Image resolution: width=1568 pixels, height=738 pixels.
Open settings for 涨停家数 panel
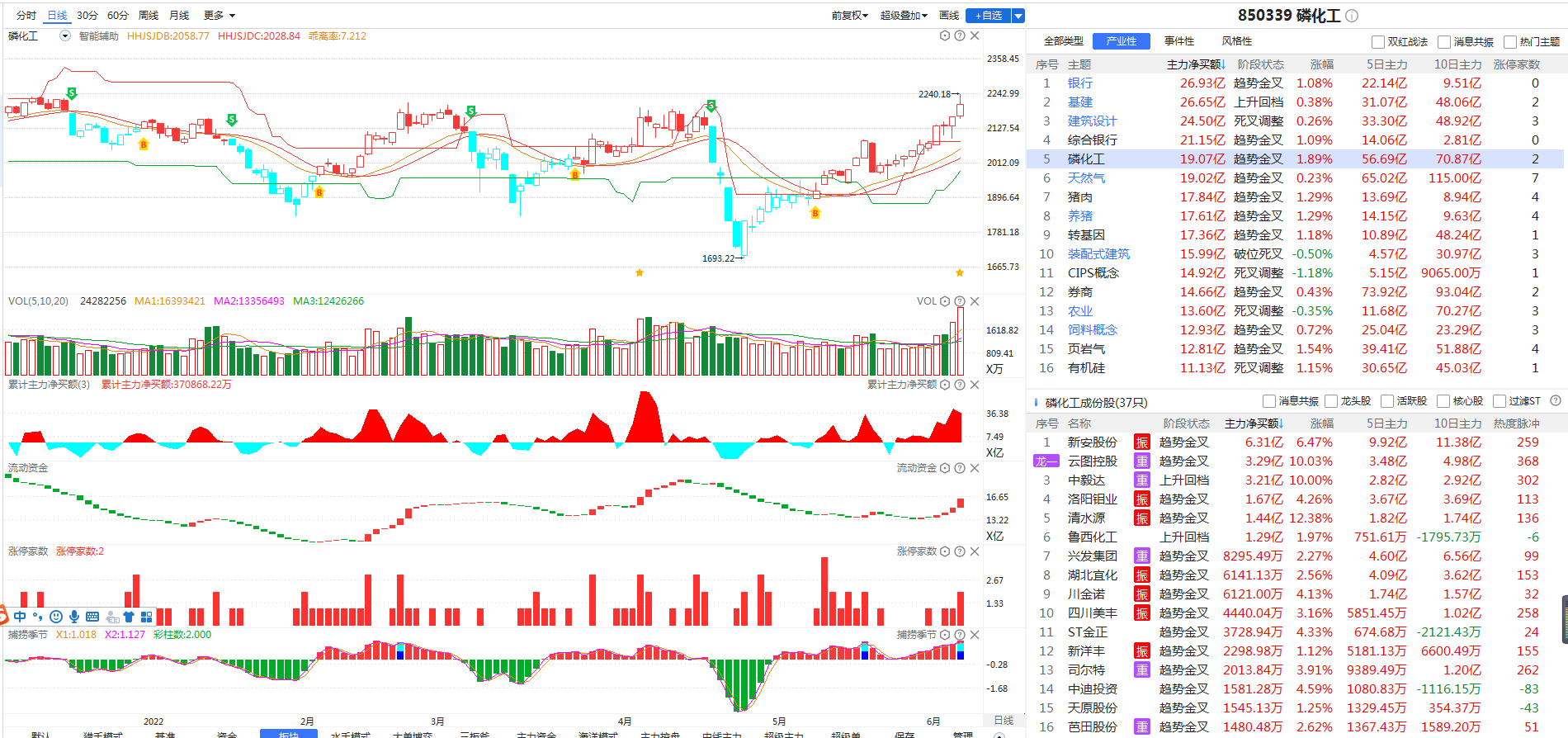tap(945, 551)
